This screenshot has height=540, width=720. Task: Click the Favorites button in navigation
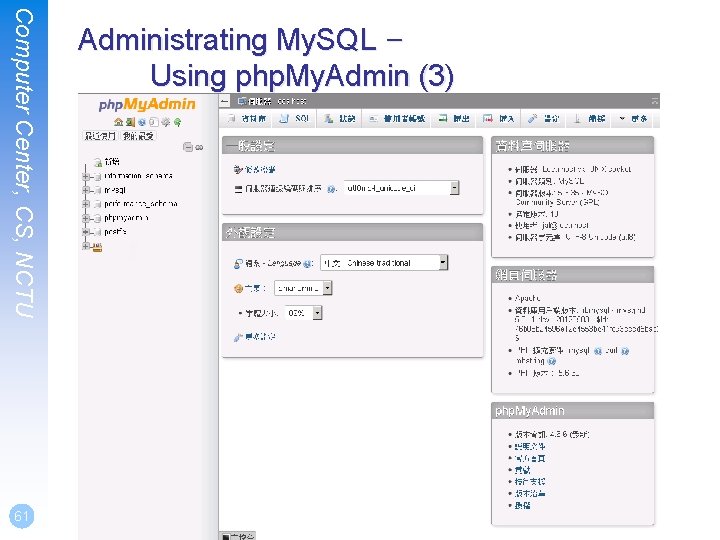pos(138,136)
